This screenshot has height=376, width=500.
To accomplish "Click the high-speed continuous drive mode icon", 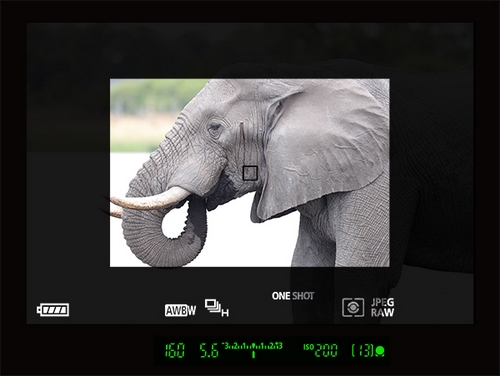I will (216, 308).
